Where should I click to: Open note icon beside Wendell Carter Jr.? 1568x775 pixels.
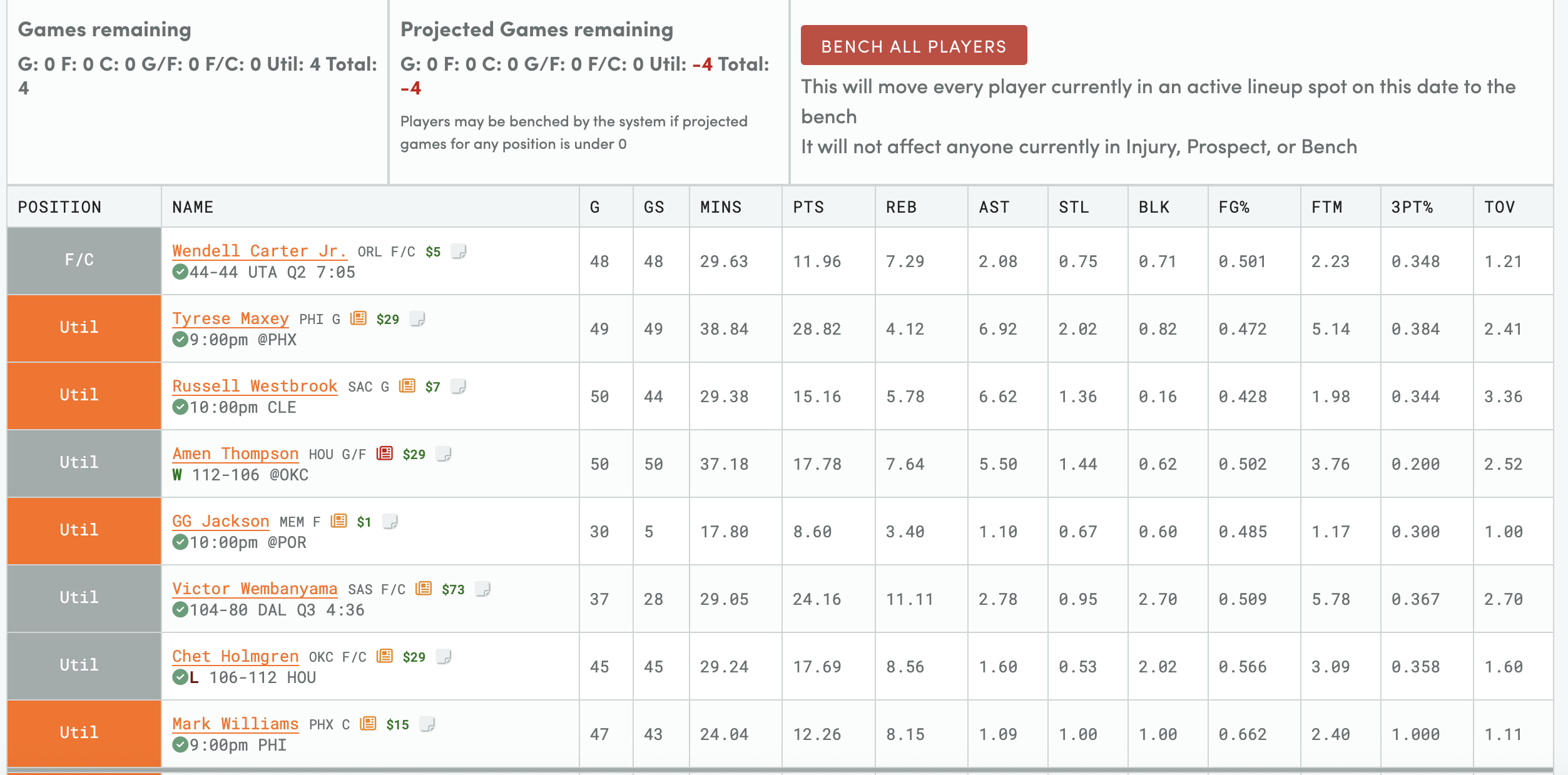point(459,251)
